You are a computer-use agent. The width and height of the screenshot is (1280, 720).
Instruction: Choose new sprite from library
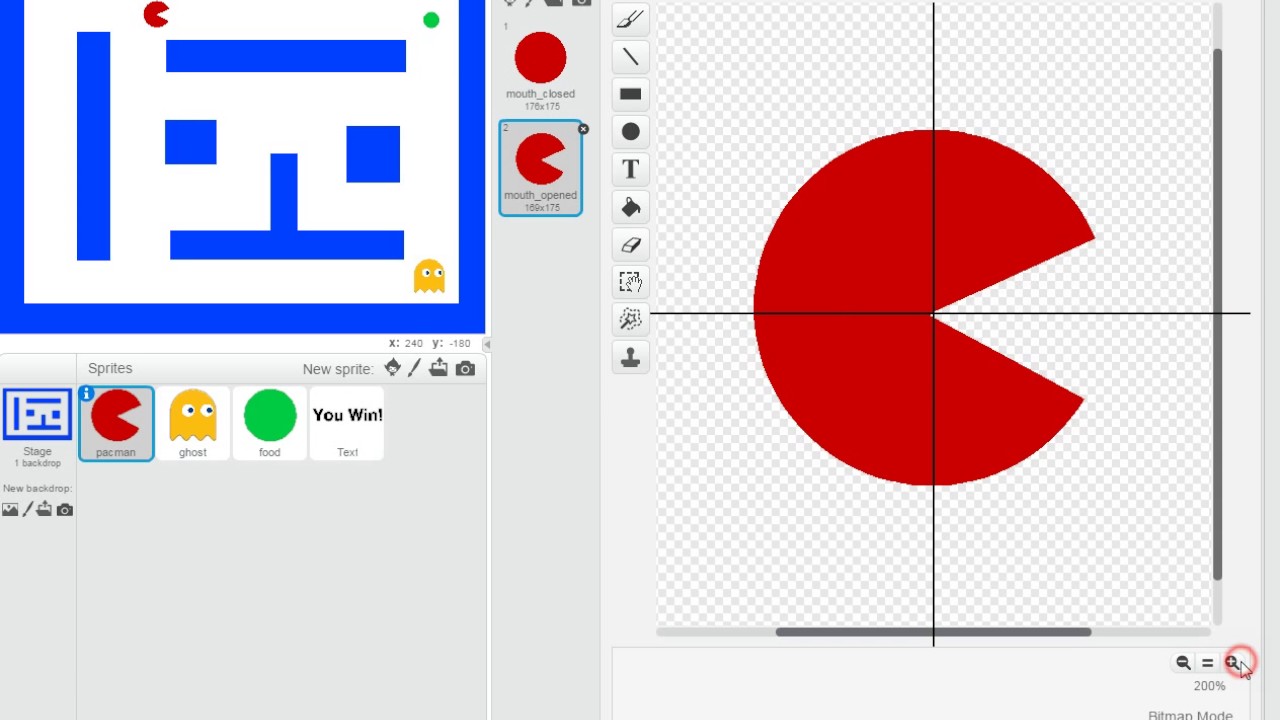tap(392, 368)
